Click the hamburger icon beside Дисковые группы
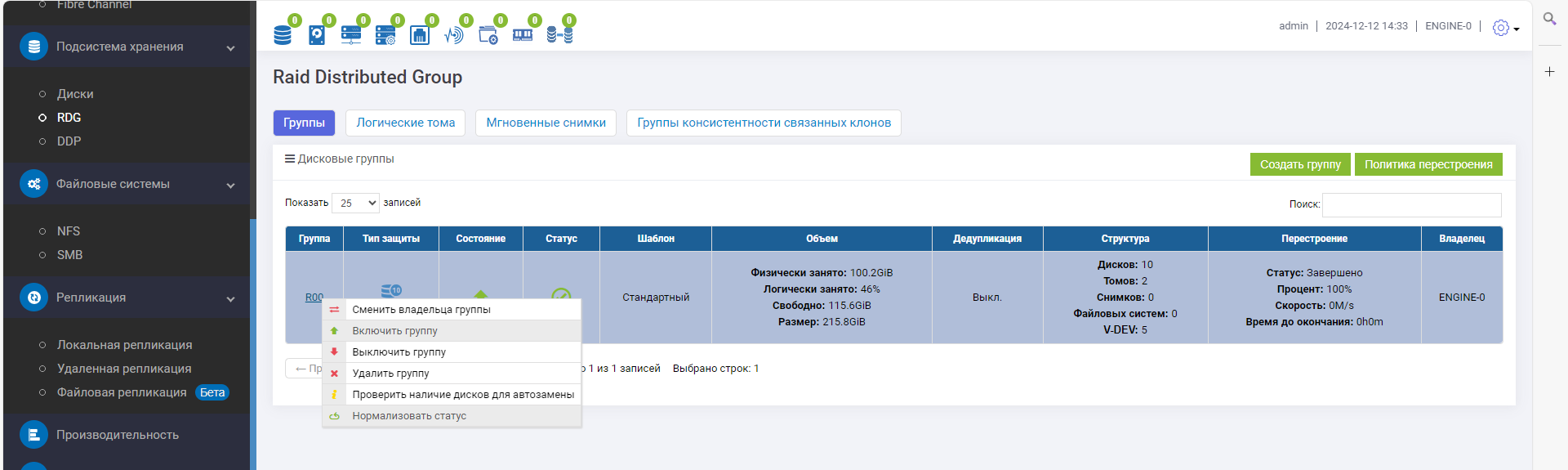1568x470 pixels. coord(289,159)
